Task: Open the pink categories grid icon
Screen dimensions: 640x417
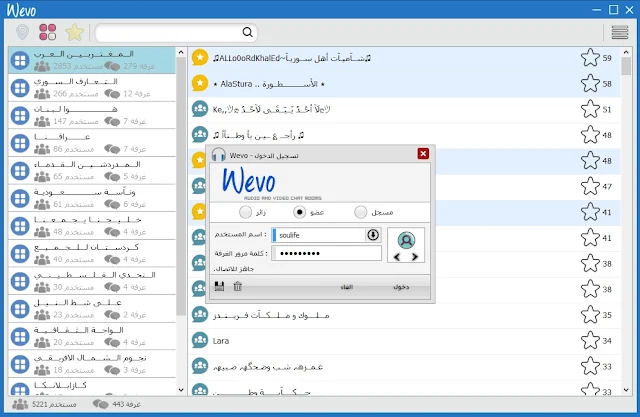Action: [x=48, y=32]
